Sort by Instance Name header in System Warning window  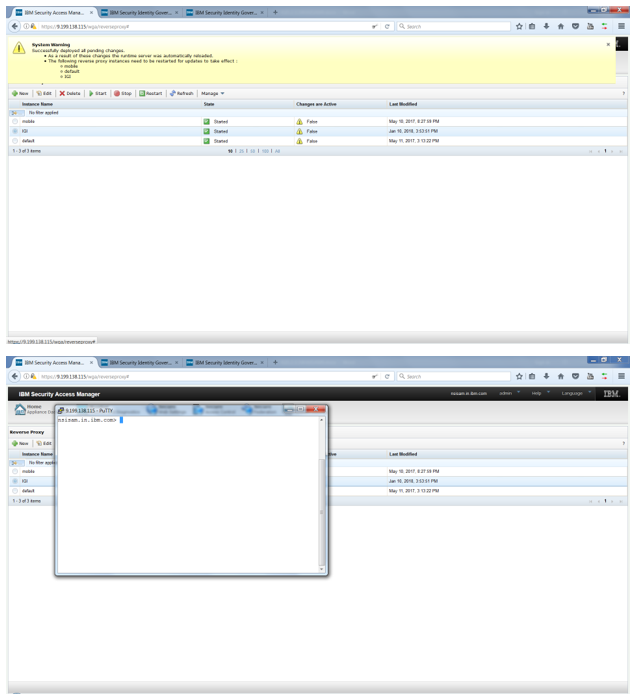38,104
